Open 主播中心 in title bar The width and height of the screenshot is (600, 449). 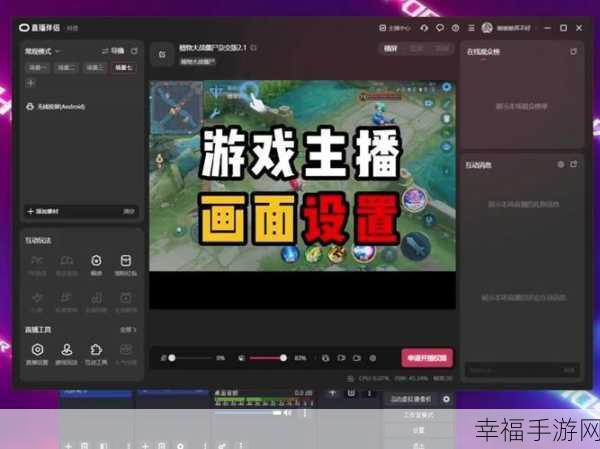395,28
